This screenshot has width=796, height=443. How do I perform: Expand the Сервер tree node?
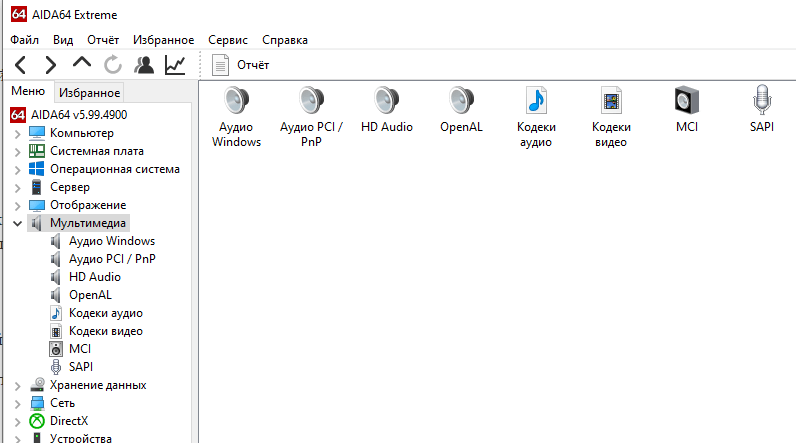(18, 188)
